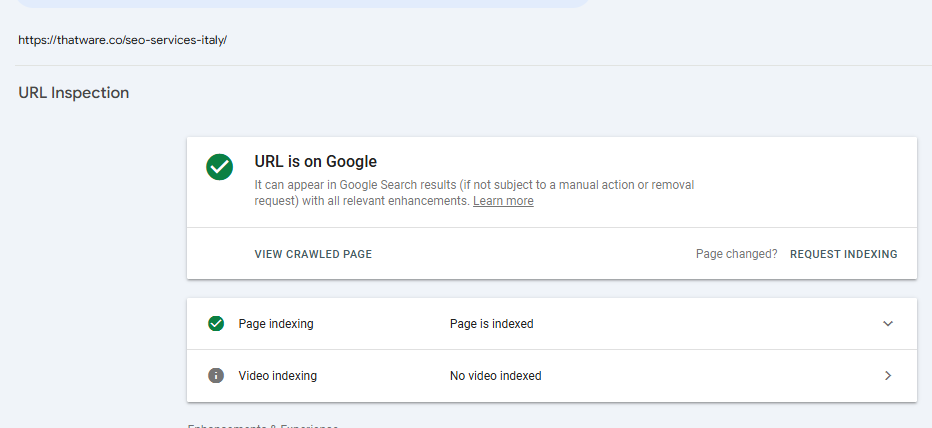Click VIEW CRAWLED PAGE

point(313,254)
